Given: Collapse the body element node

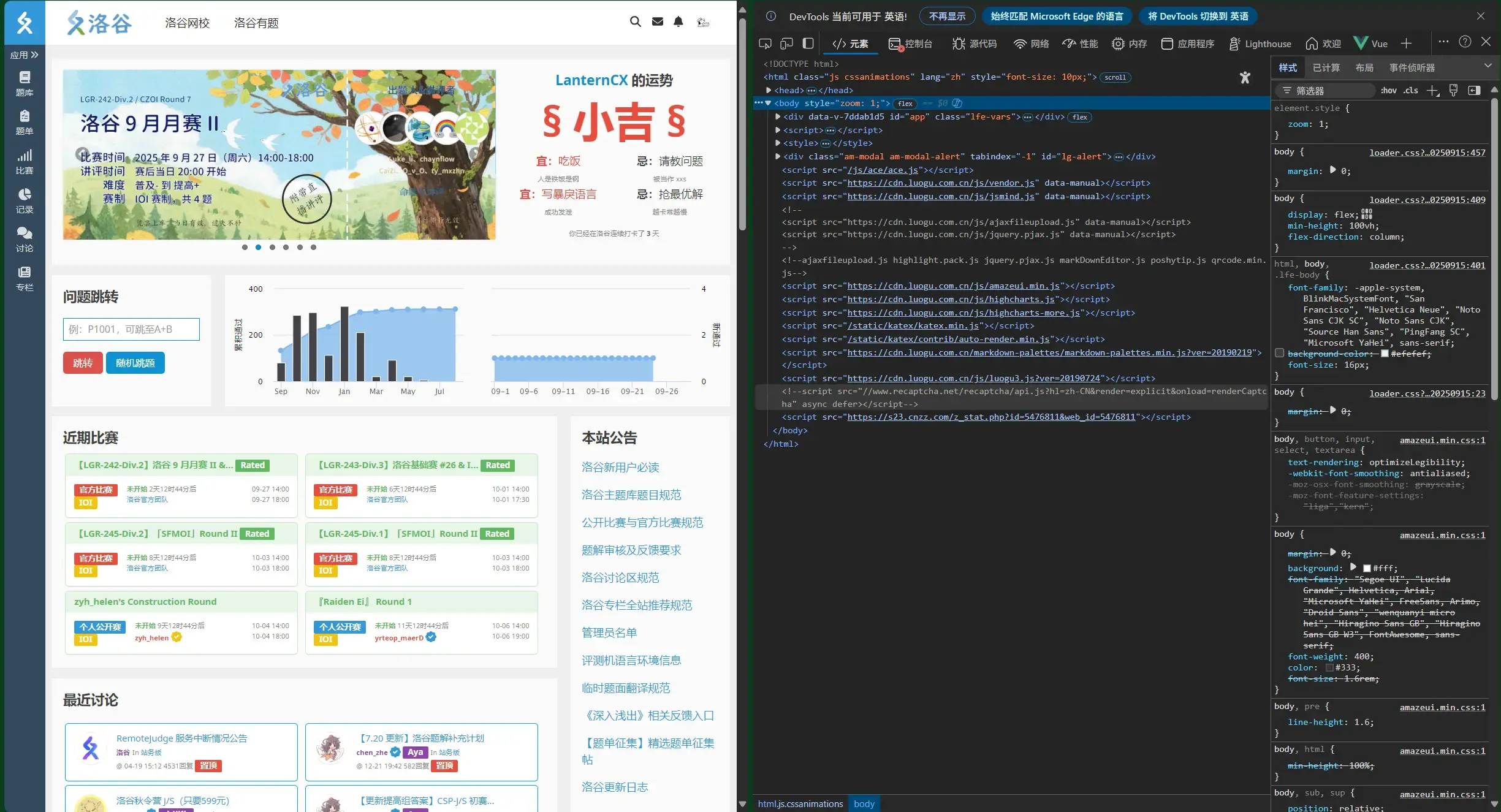Looking at the screenshot, I should [769, 104].
